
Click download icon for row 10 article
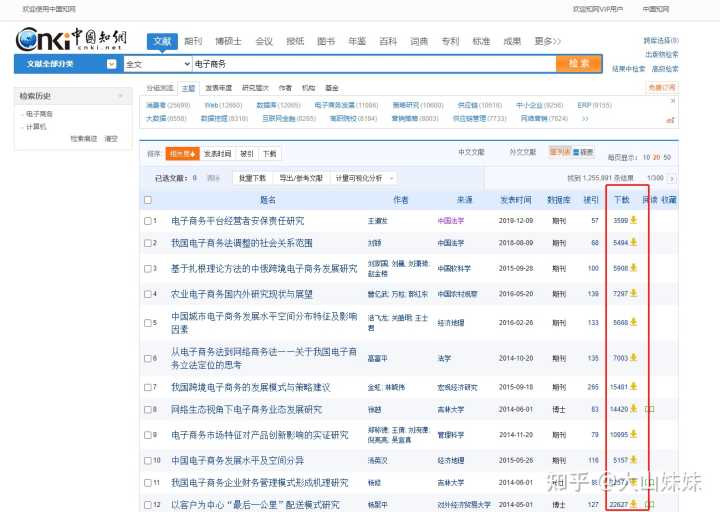point(634,460)
